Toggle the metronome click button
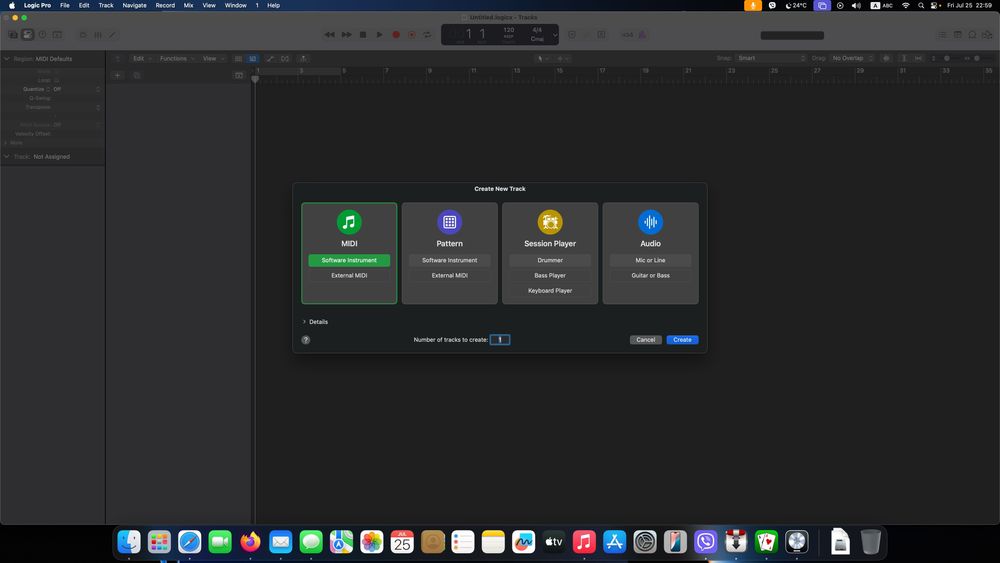The width and height of the screenshot is (1000, 563). [642, 34]
